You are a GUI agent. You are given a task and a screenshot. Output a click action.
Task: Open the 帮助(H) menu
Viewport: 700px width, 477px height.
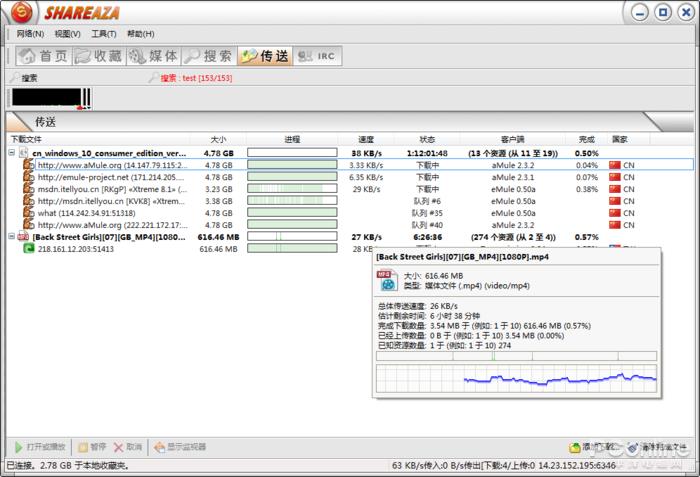click(141, 34)
